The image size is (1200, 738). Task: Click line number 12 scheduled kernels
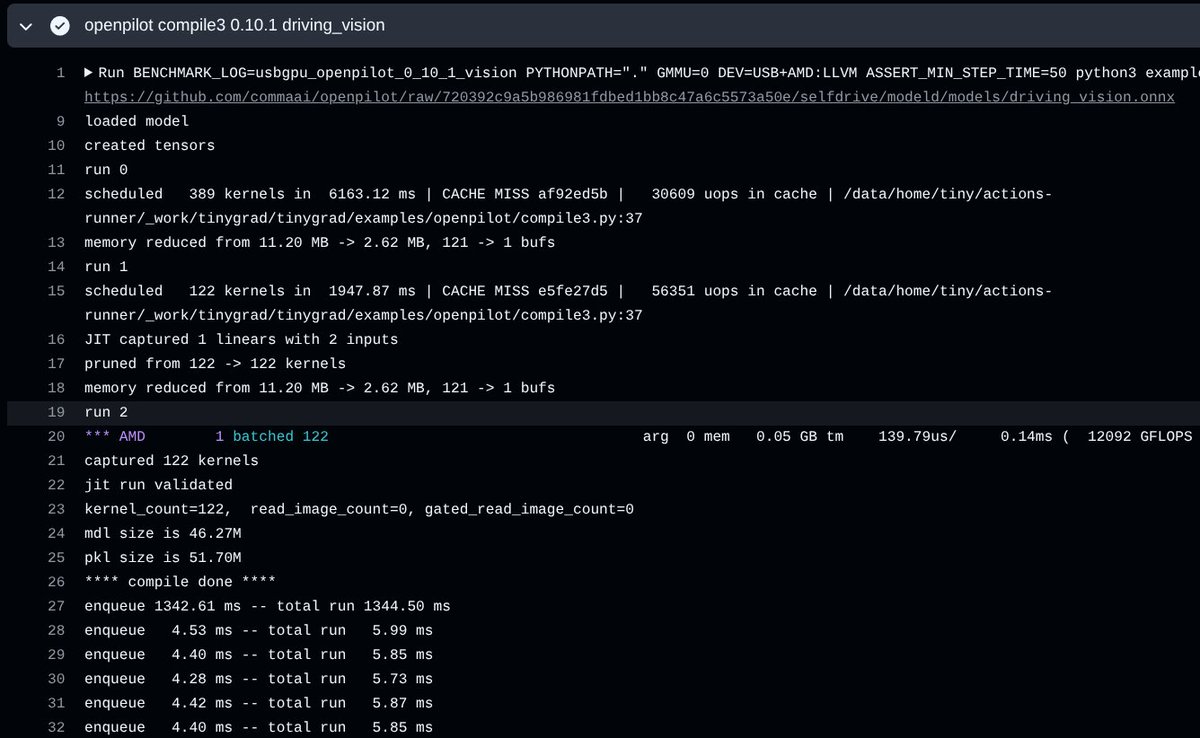point(56,194)
